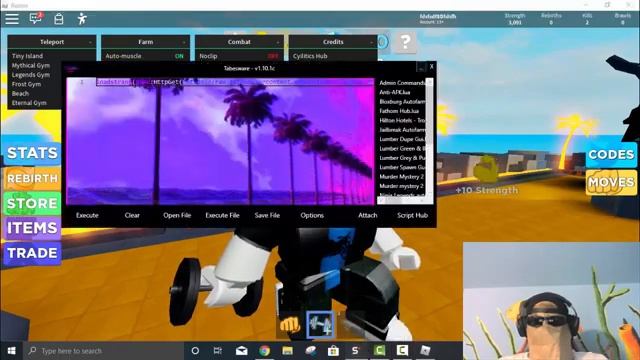Click Save File in Tabesware
640x360 pixels.
[267, 215]
